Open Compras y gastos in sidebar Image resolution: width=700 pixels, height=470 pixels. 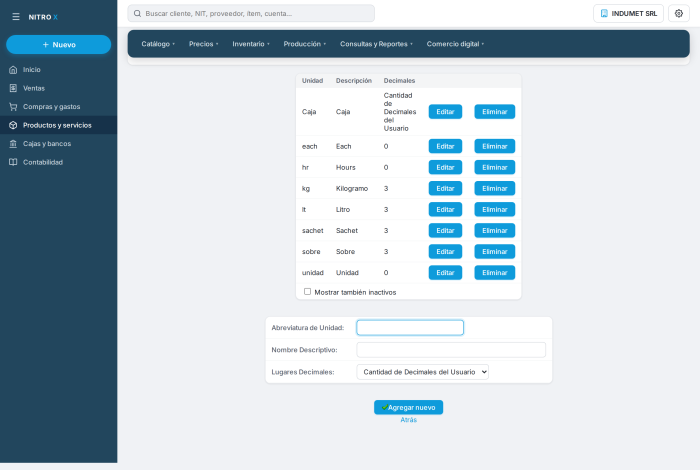pyautogui.click(x=58, y=107)
